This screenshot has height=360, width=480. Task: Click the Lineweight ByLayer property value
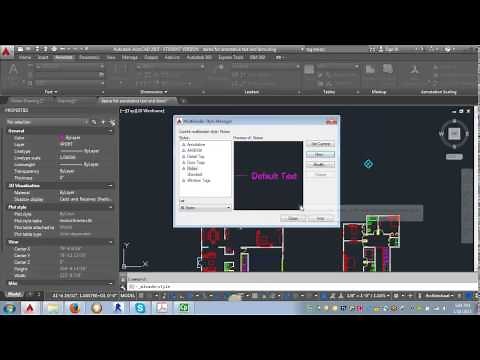click(x=80, y=164)
